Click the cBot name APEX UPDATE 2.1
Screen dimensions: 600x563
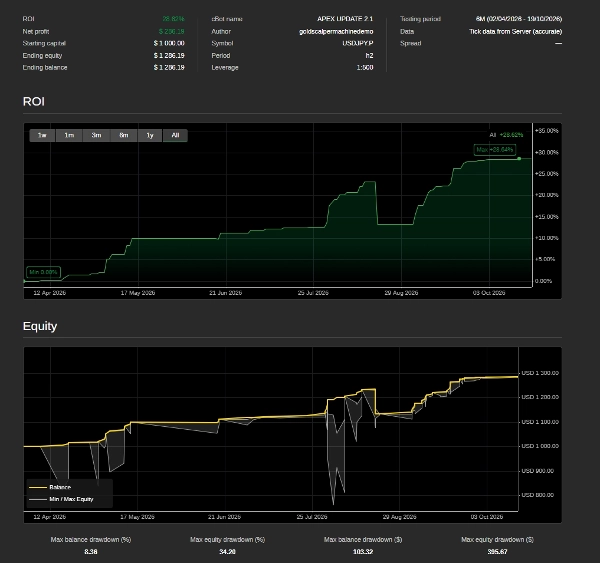pos(345,19)
